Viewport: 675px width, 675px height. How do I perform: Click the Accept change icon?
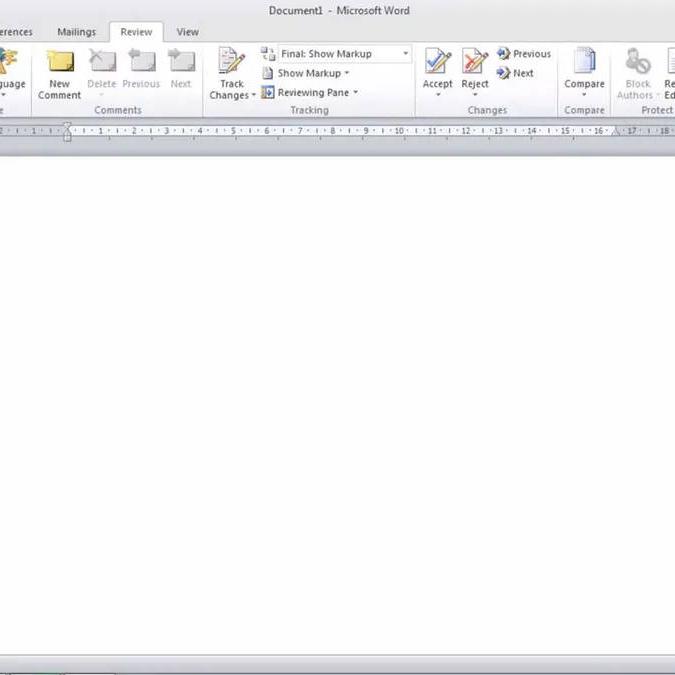(x=438, y=61)
